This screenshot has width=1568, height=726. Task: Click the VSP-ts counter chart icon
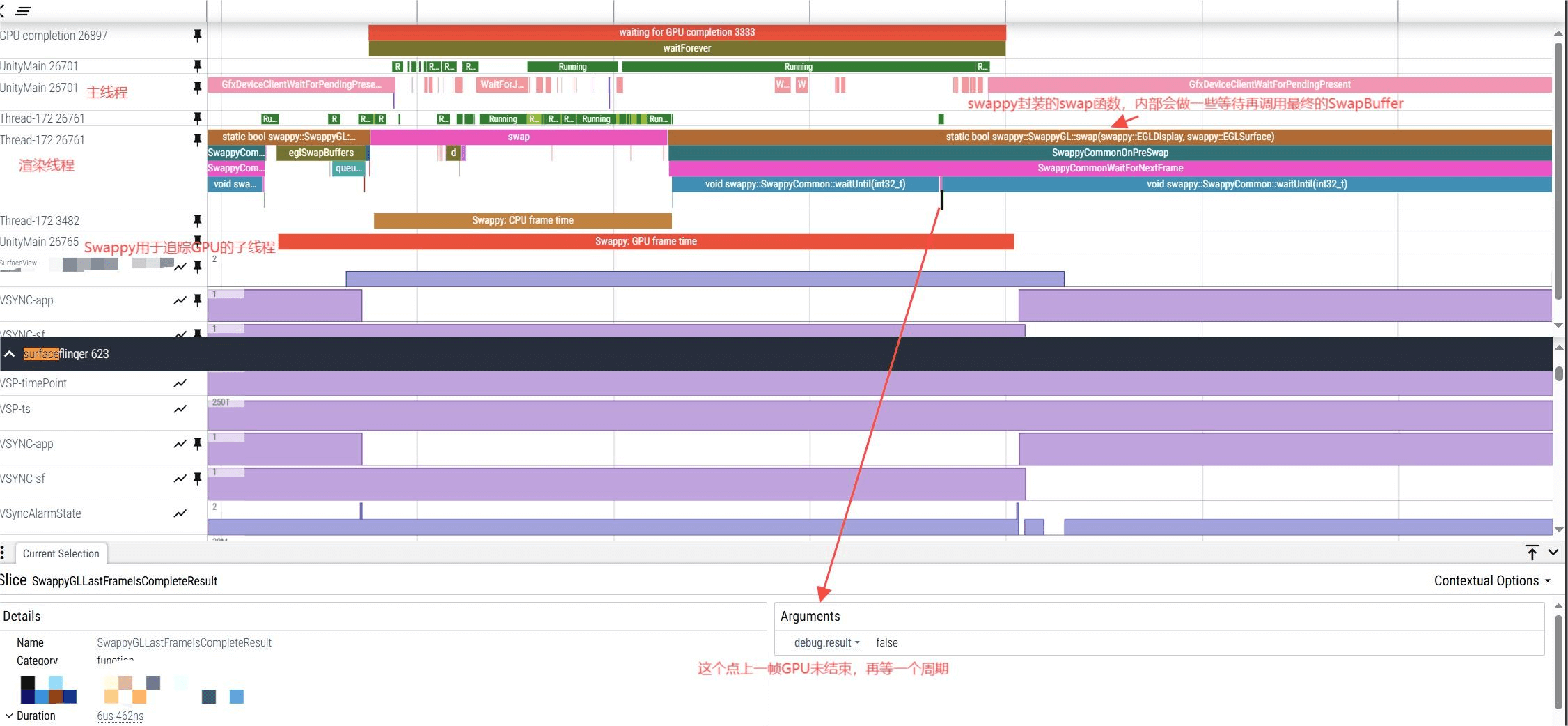pos(180,409)
